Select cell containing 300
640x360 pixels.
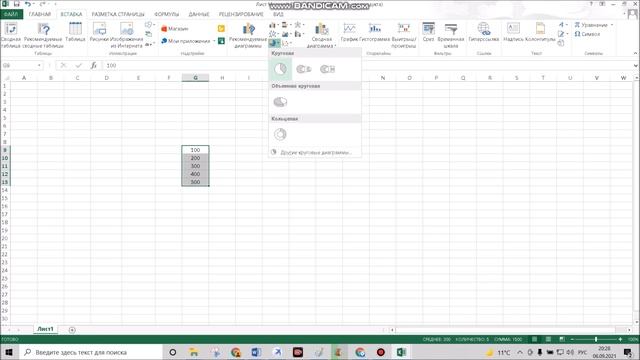pos(195,166)
